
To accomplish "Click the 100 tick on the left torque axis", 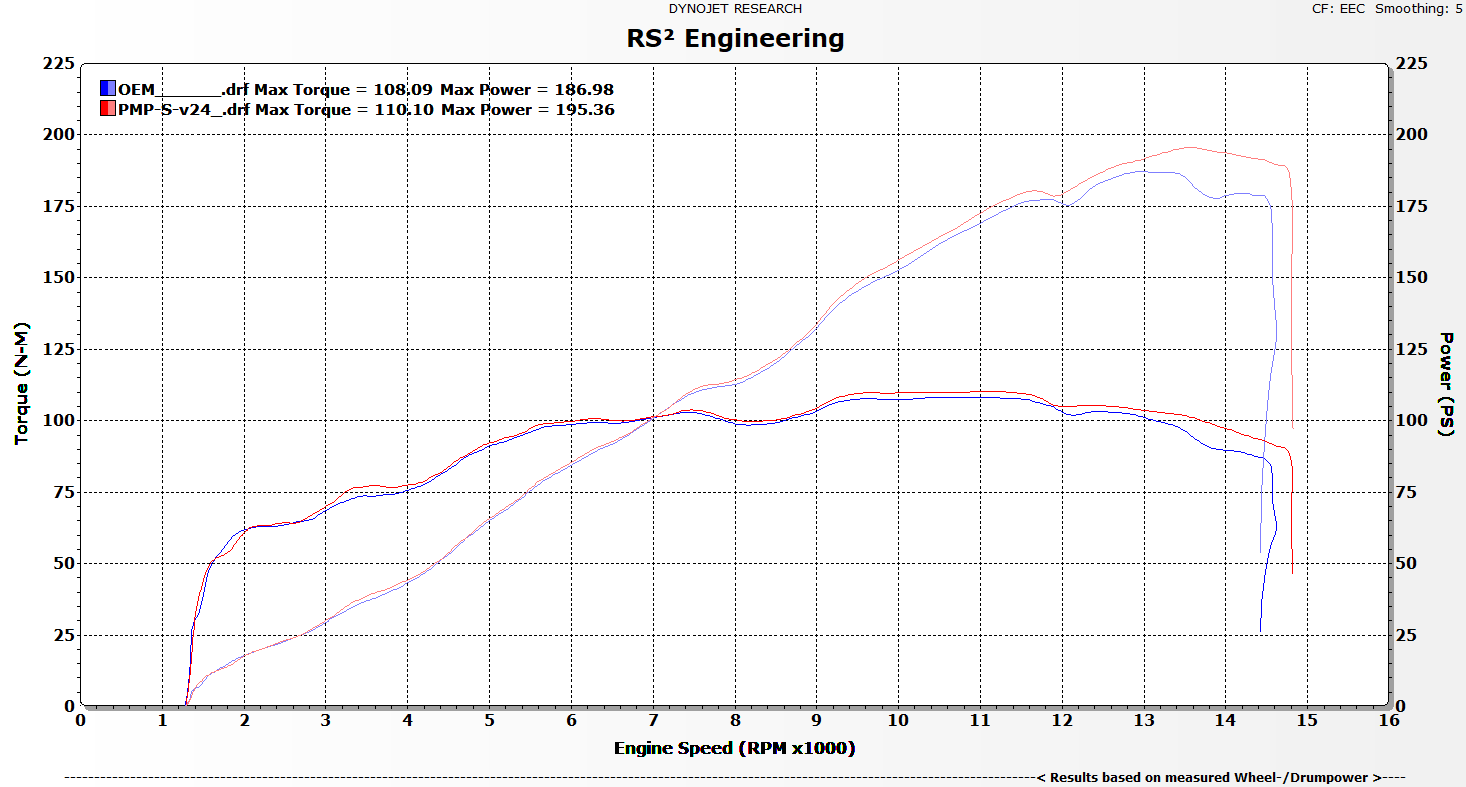I will (59, 420).
